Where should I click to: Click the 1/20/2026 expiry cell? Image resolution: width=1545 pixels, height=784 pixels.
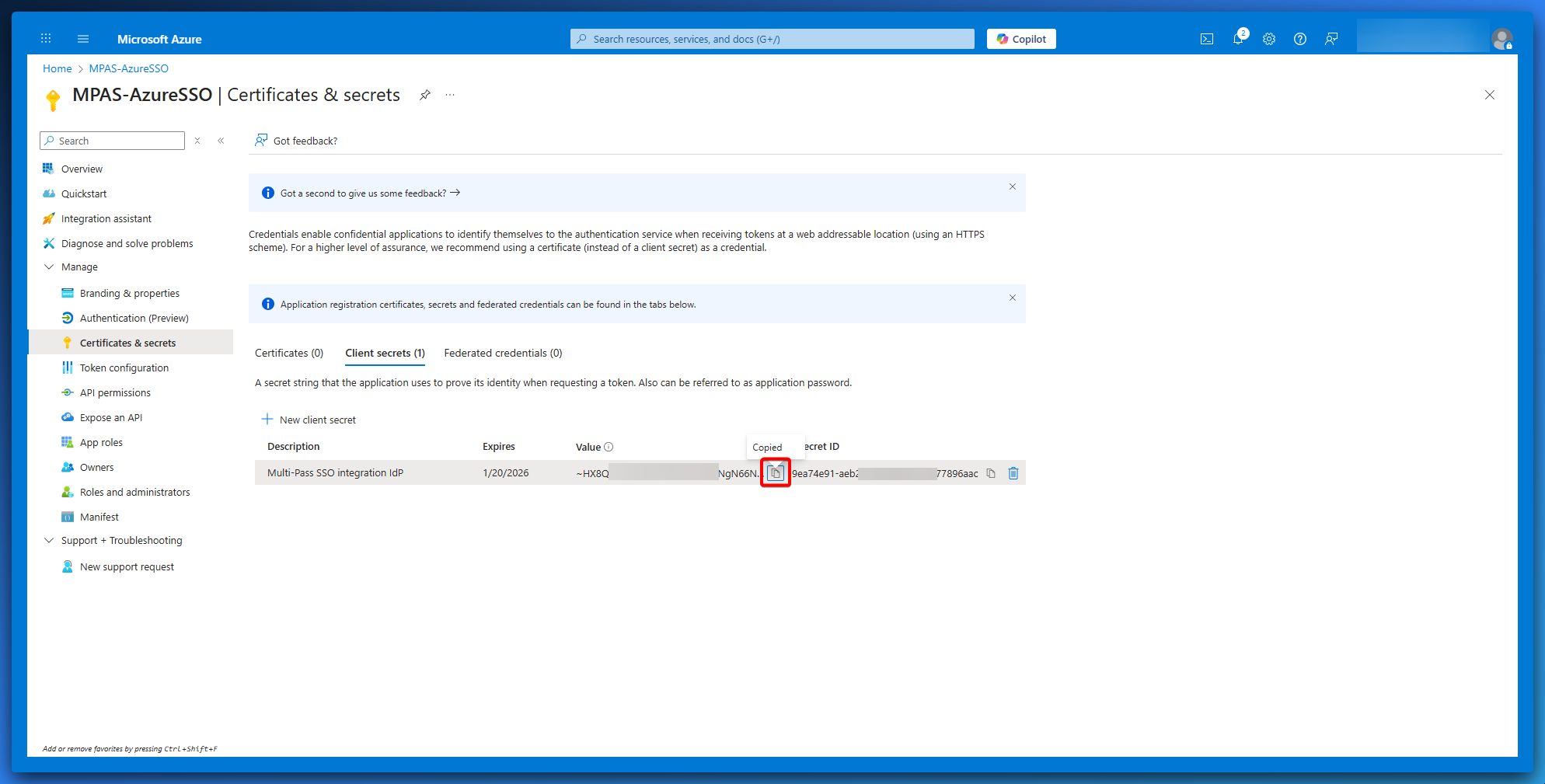505,472
